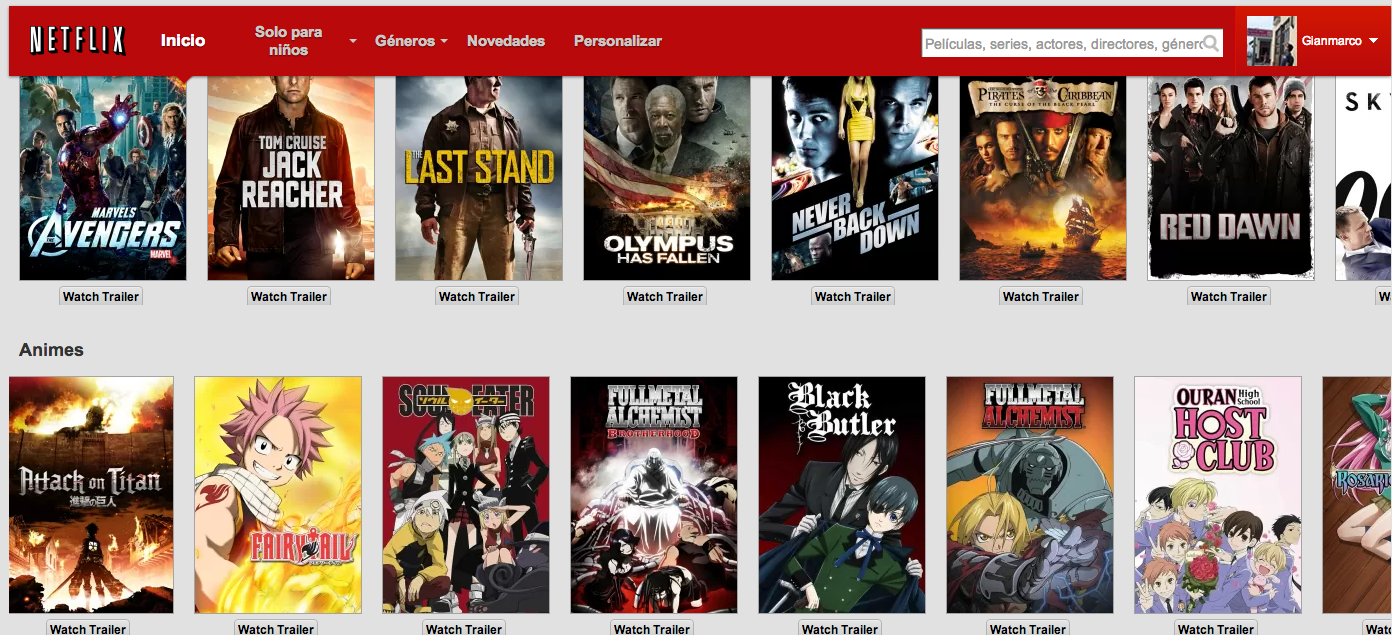Image resolution: width=1392 pixels, height=635 pixels.
Task: Expand the Gianmarco account dropdown arrow
Action: [1373, 41]
